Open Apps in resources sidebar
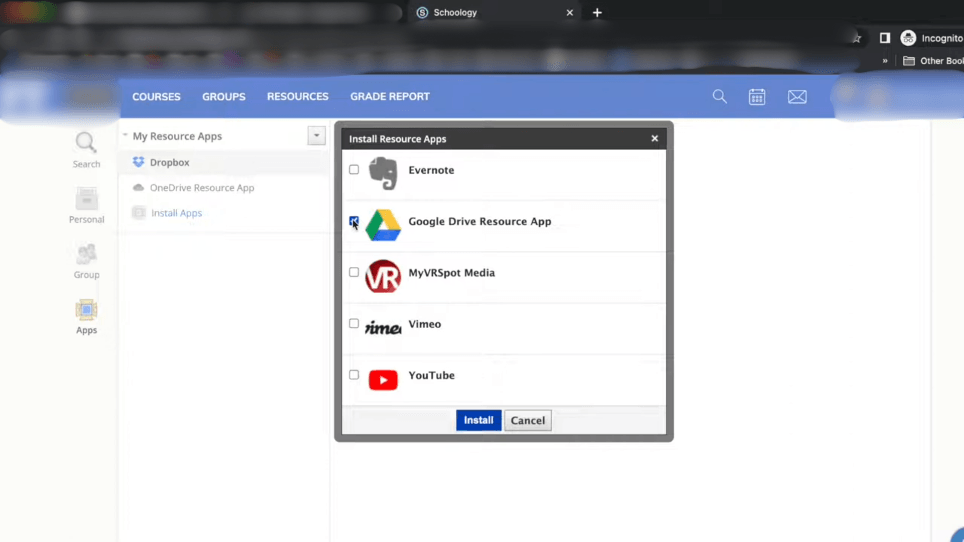This screenshot has height=542, width=964. (86, 316)
